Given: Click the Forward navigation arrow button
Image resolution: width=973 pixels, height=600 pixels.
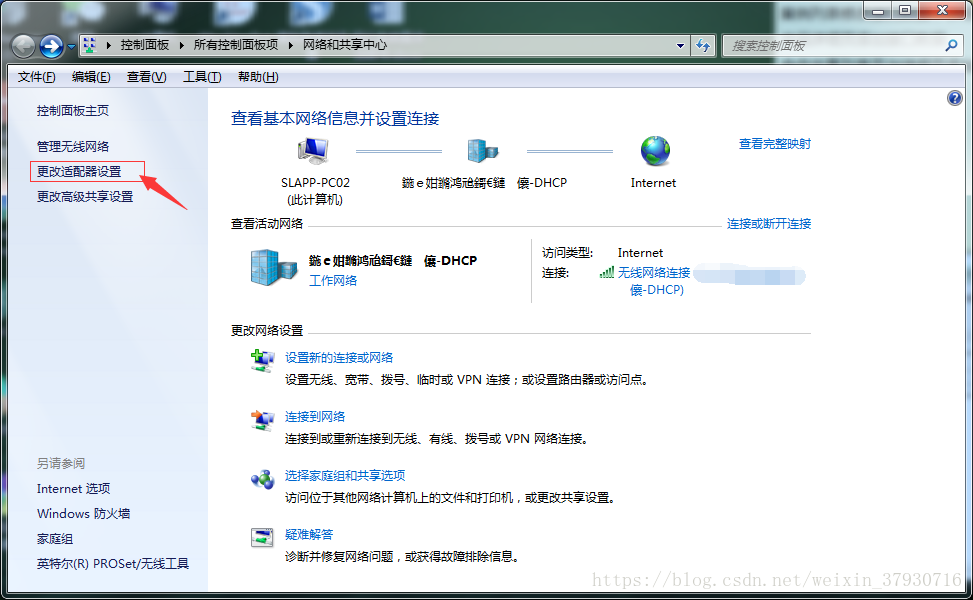Looking at the screenshot, I should click(x=52, y=46).
